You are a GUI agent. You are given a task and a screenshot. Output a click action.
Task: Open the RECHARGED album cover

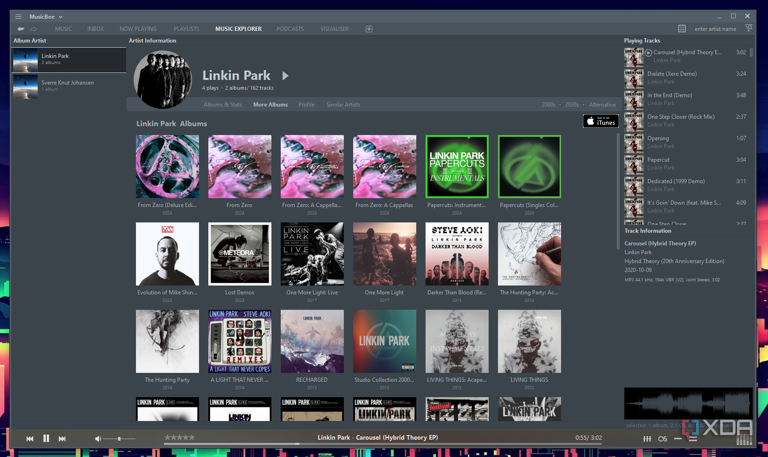point(312,341)
